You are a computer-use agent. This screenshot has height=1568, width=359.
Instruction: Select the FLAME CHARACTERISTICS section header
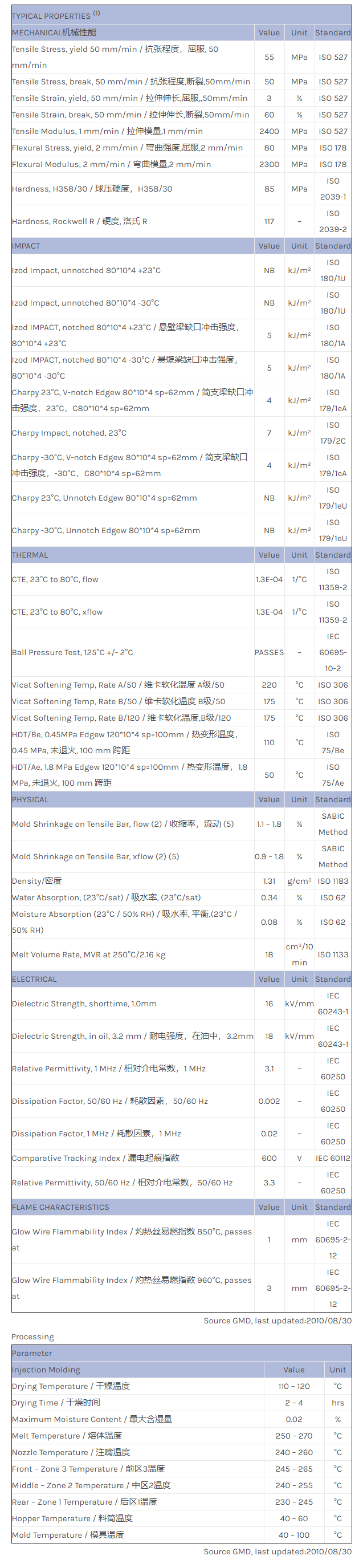[60, 1207]
